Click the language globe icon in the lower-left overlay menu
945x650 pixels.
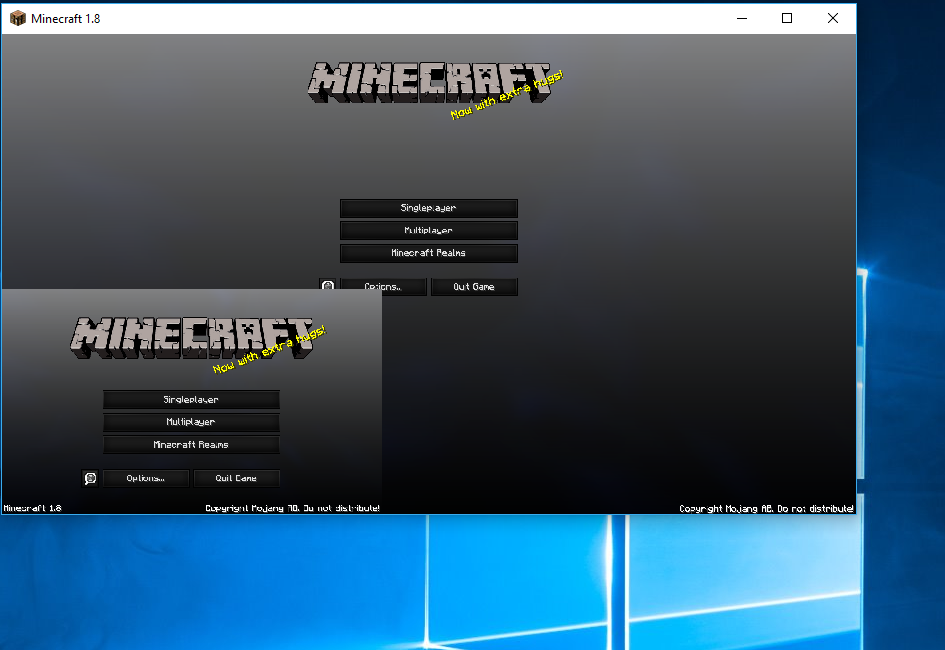coord(90,478)
